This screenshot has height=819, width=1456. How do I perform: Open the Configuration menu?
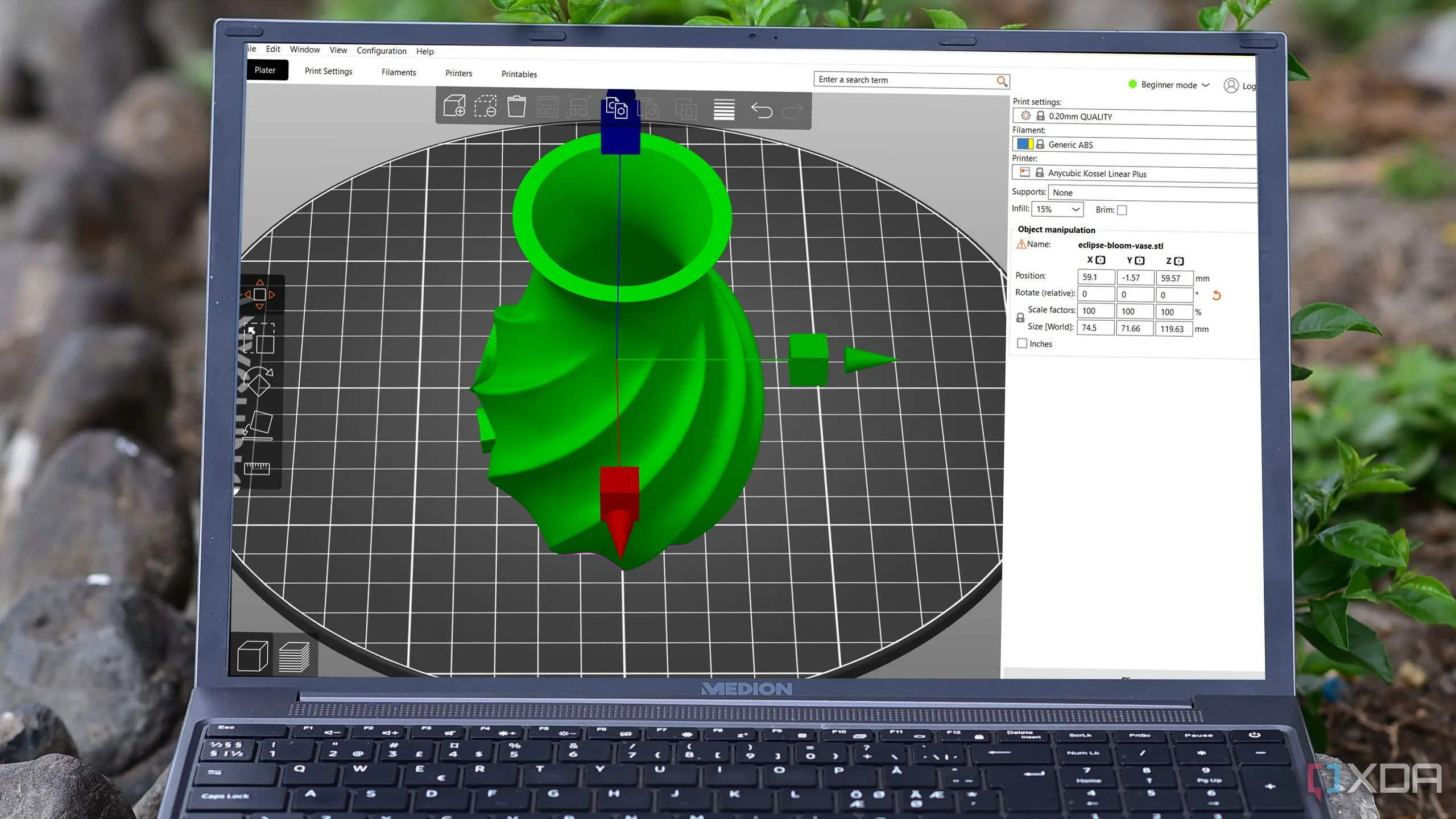[381, 51]
